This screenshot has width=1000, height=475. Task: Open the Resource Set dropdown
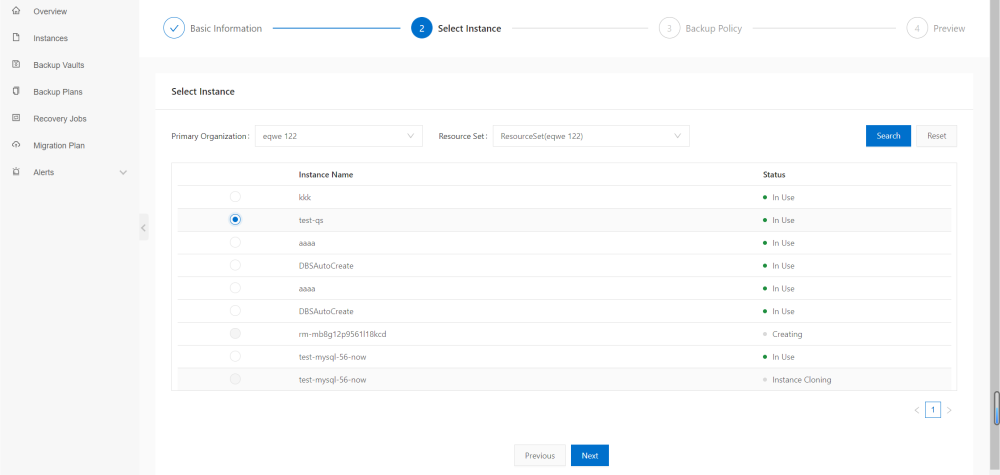(591, 136)
